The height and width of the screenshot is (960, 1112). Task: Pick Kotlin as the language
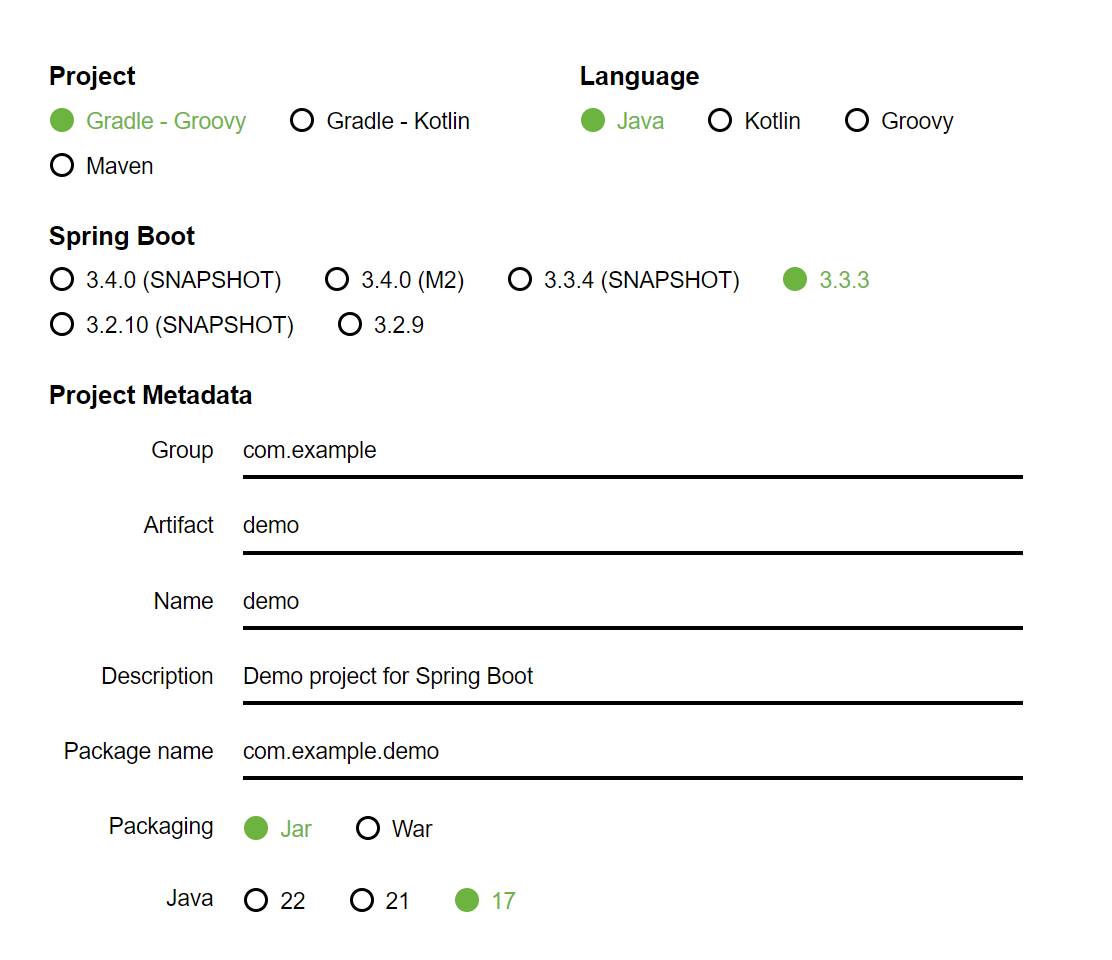[720, 121]
